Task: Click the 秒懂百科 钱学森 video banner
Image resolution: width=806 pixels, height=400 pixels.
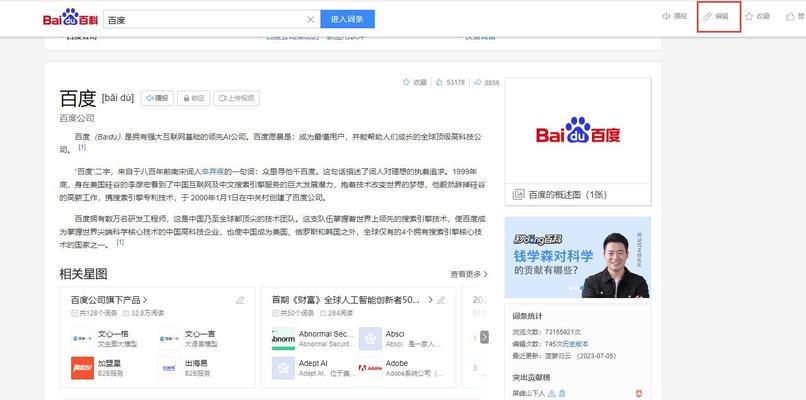Action: [578, 257]
